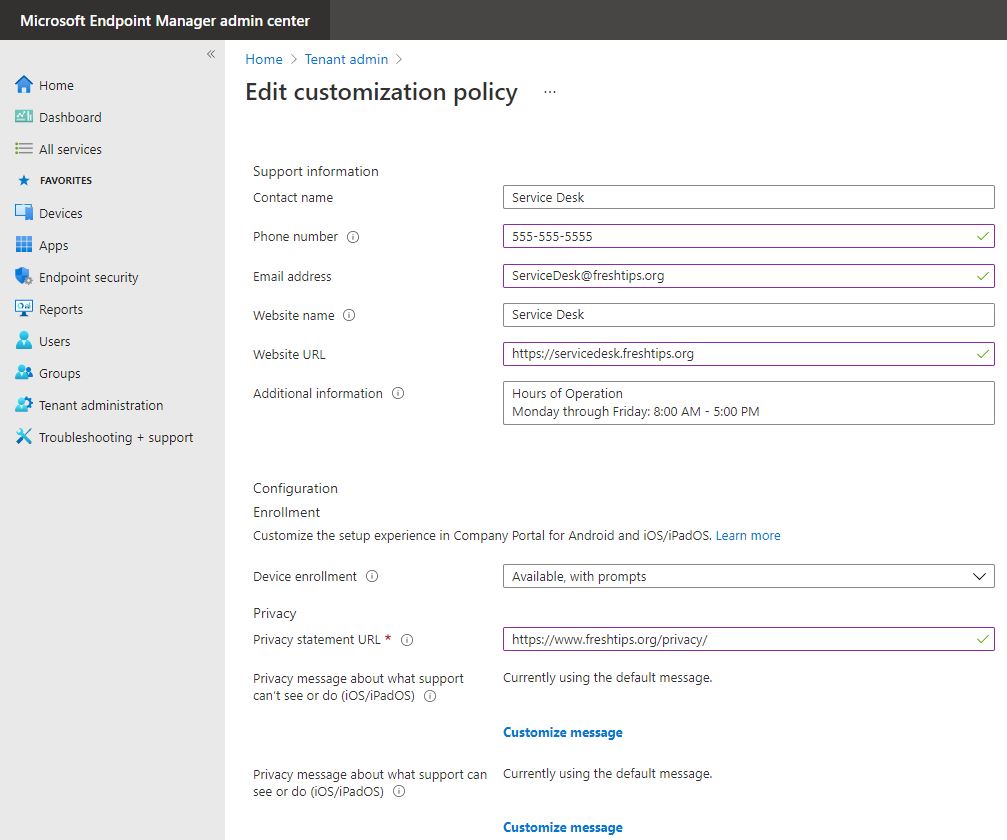The width and height of the screenshot is (1007, 840).
Task: Select Reports label in the sidebar
Action: 61,310
